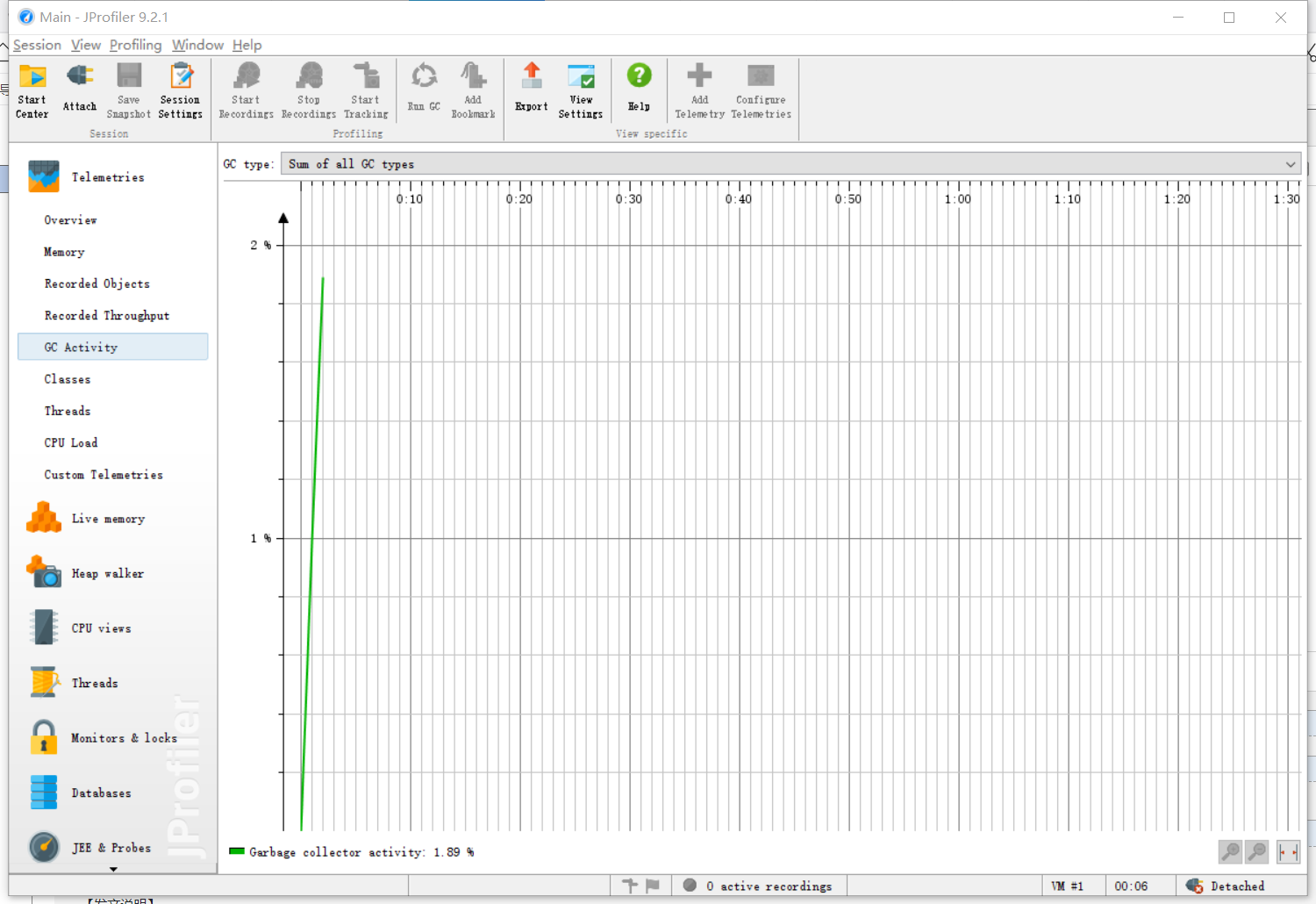Click the Stop Recordings toolbar icon
The height and width of the screenshot is (904, 1316).
coord(309,90)
